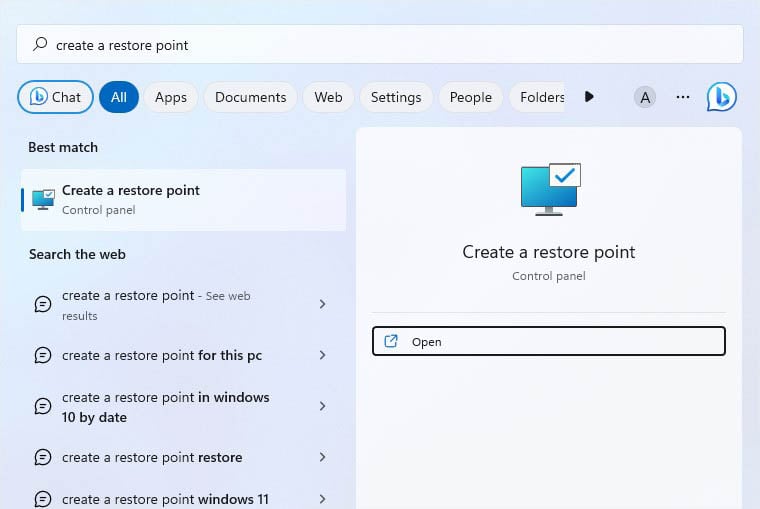Click the search magnifier icon

coord(40,45)
